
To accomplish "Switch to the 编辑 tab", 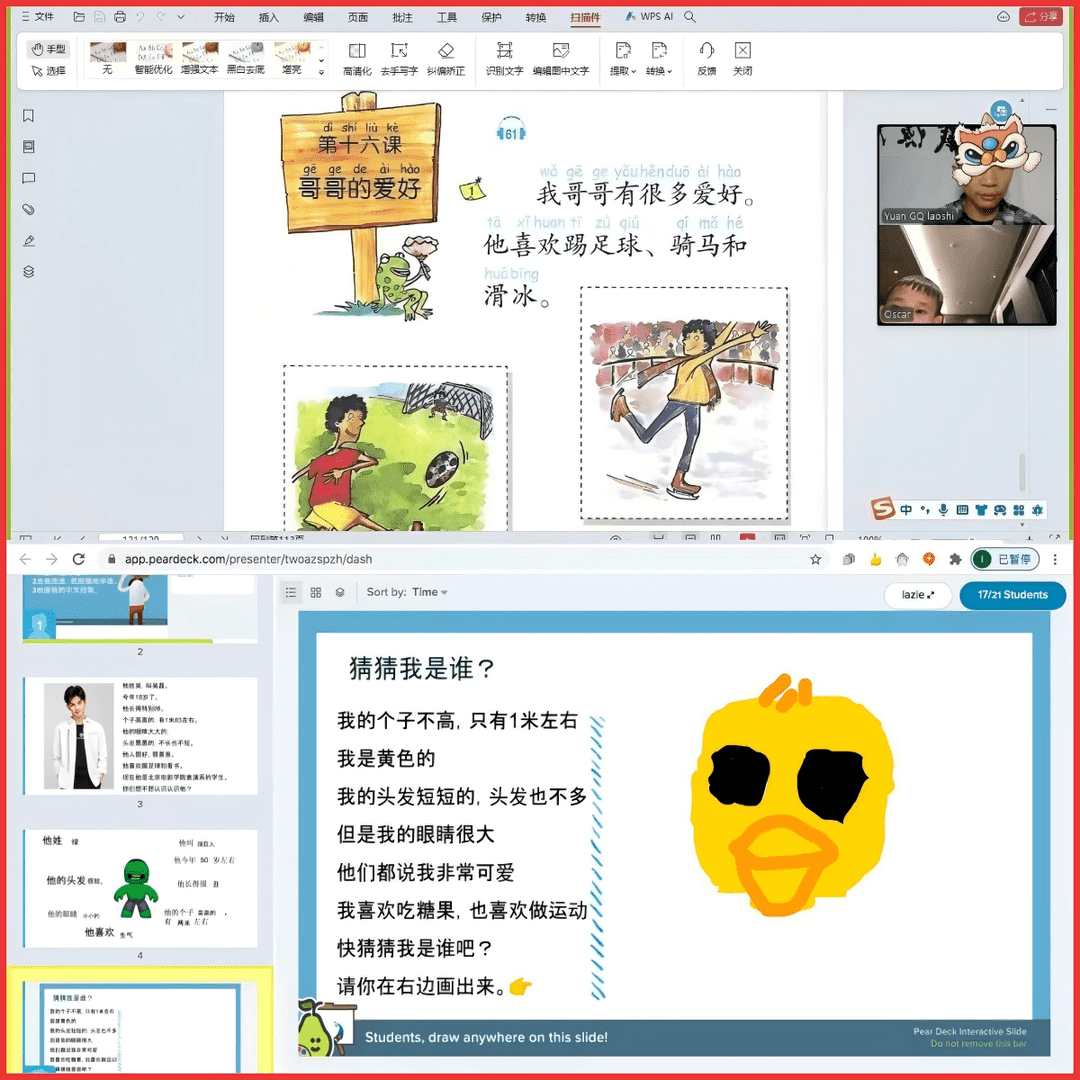I will 313,17.
